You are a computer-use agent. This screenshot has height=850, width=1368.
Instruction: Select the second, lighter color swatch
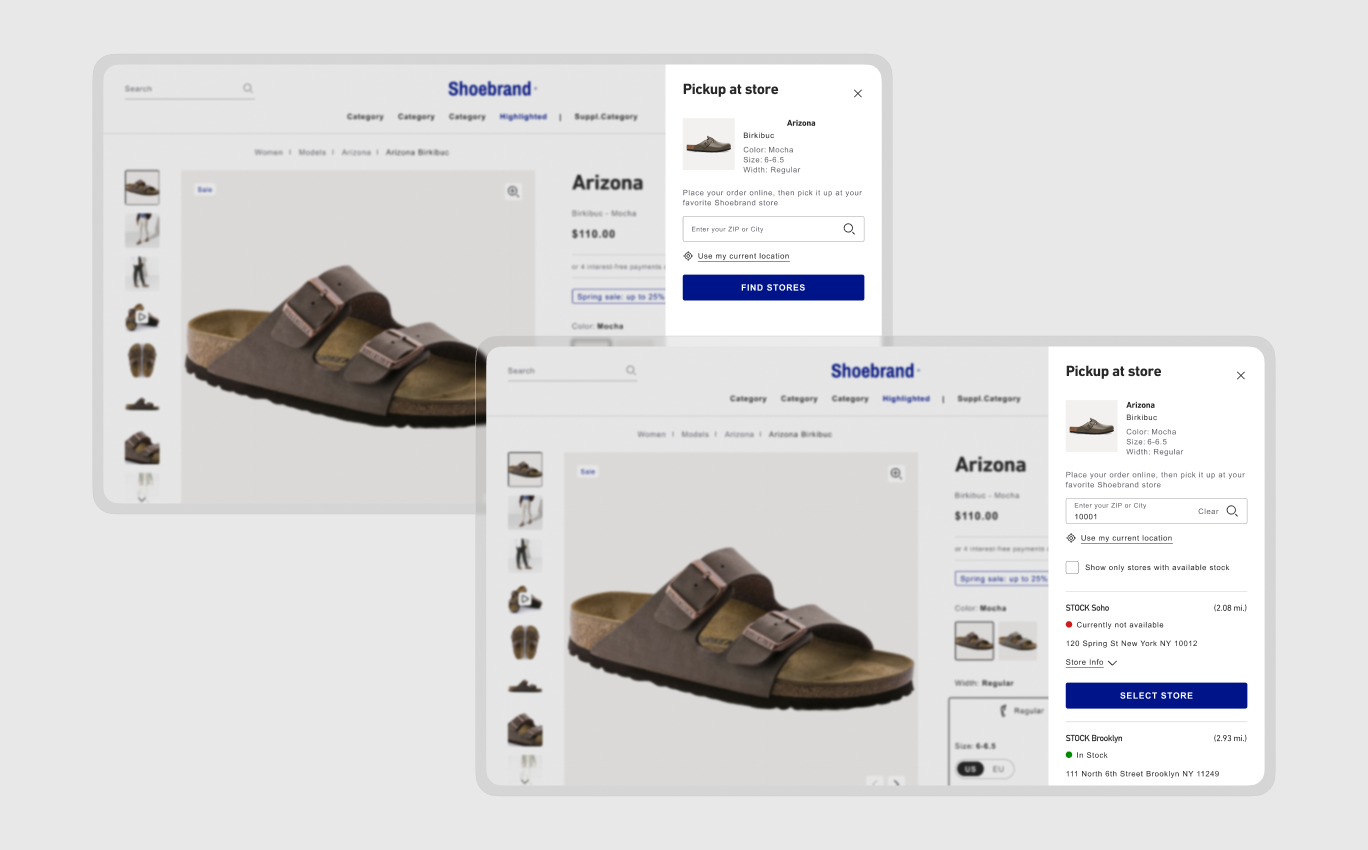pyautogui.click(x=1017, y=641)
